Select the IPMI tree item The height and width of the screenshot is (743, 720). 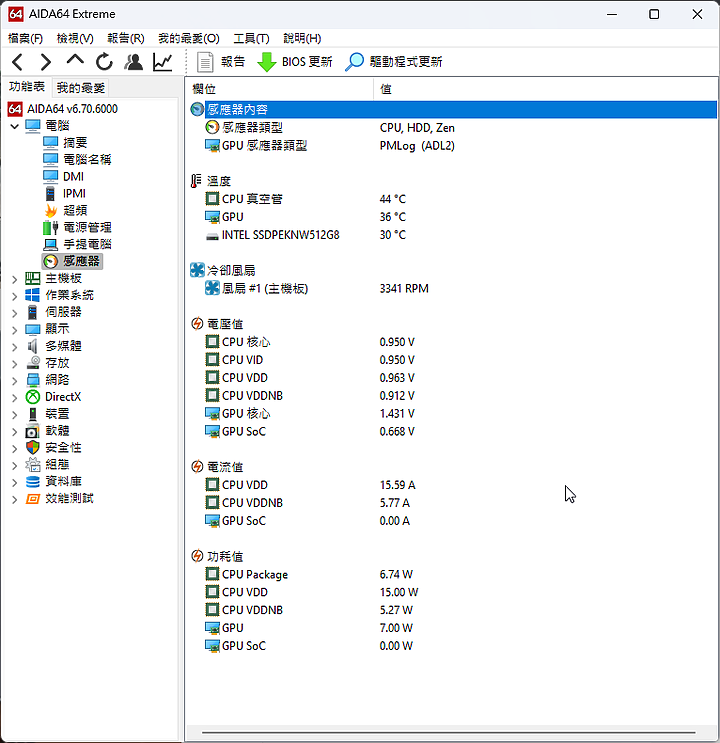pos(64,193)
